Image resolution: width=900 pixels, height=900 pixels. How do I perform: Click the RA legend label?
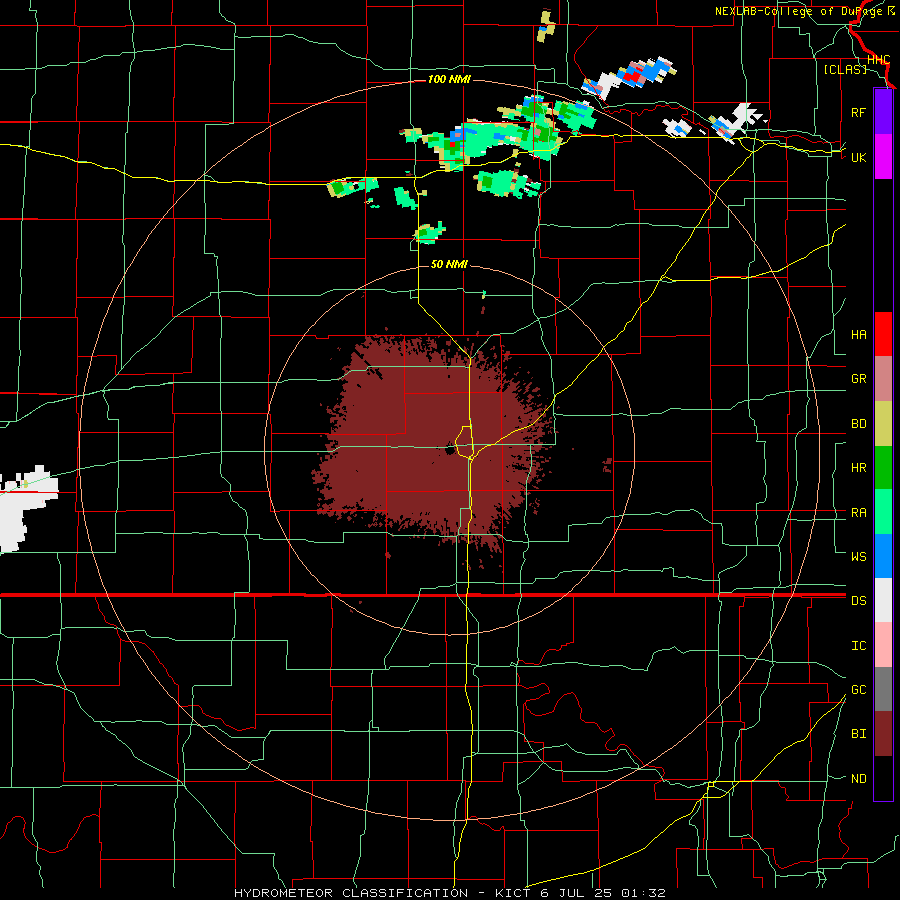pos(858,513)
